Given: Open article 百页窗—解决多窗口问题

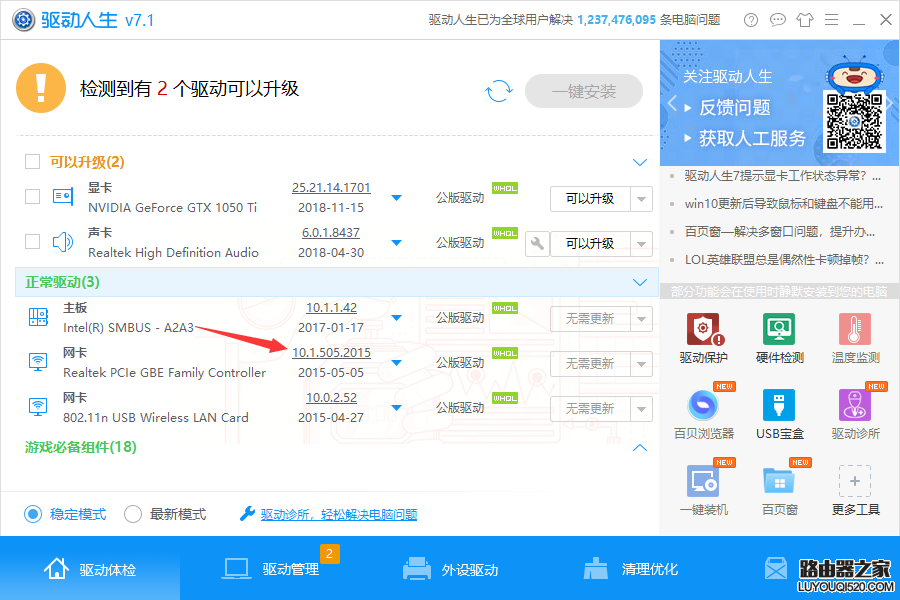Looking at the screenshot, I should click(780, 232).
